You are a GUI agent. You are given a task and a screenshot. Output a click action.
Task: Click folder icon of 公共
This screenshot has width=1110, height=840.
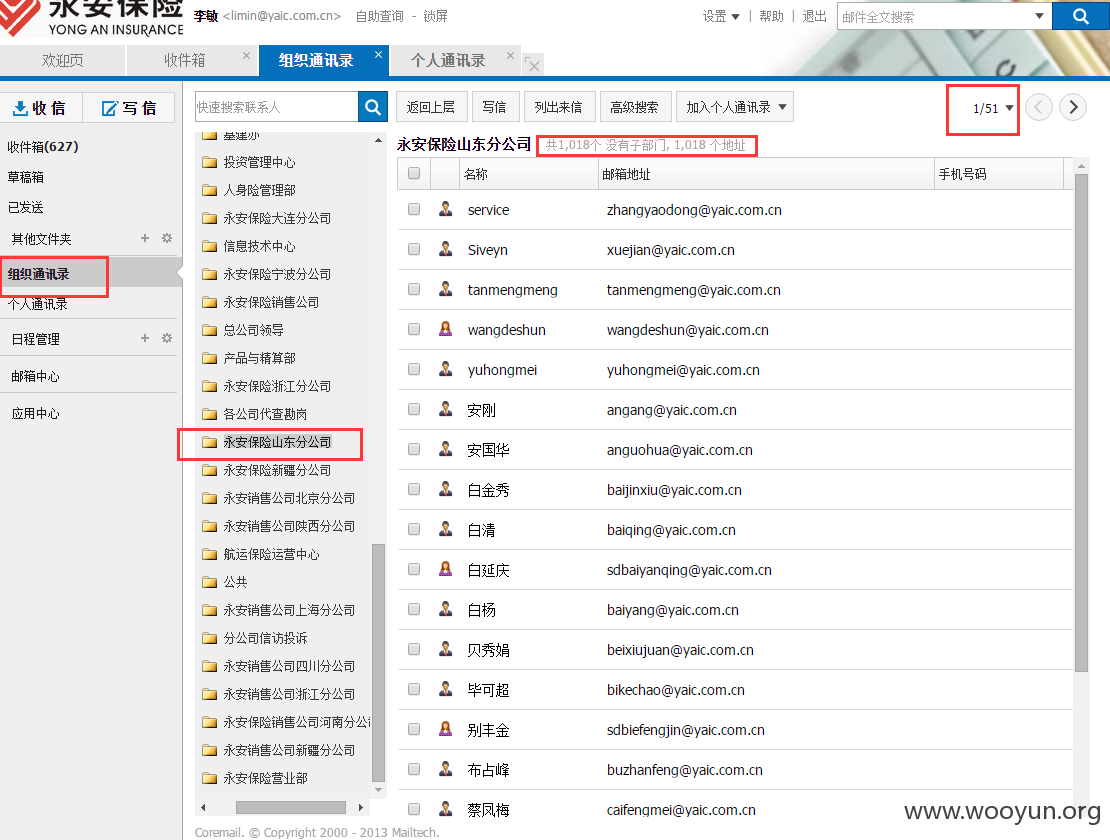click(x=209, y=582)
